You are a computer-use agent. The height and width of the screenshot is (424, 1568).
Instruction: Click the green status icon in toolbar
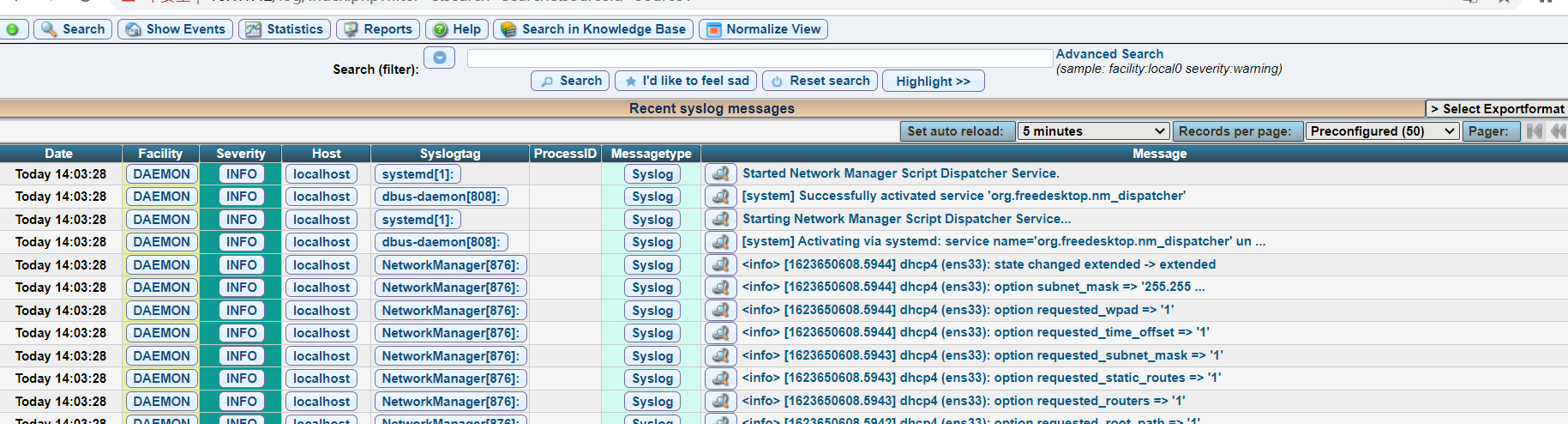(12, 29)
